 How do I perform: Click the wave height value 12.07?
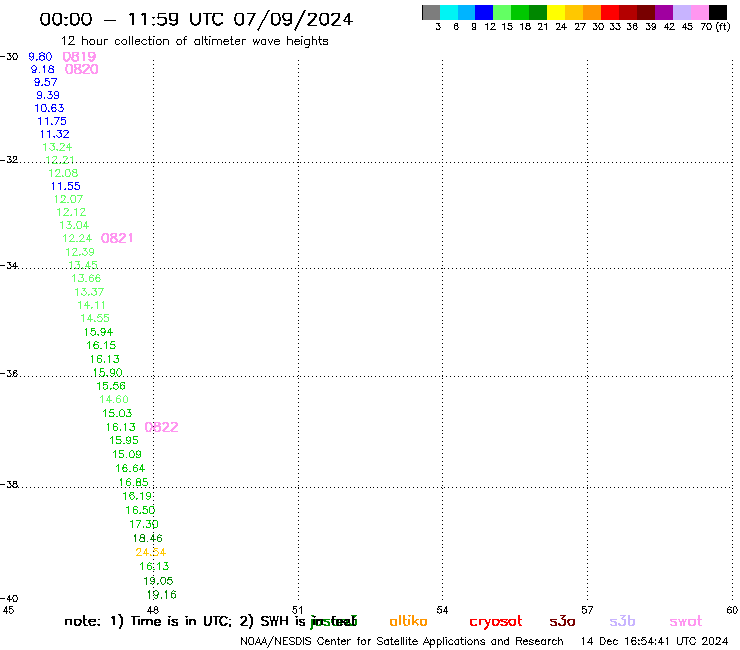[x=68, y=199]
